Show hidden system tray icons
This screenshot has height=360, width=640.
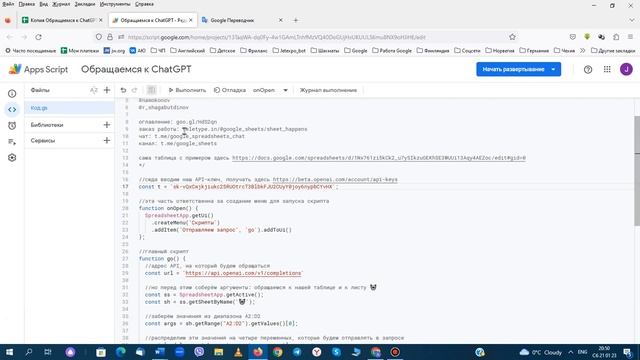(x=571, y=352)
